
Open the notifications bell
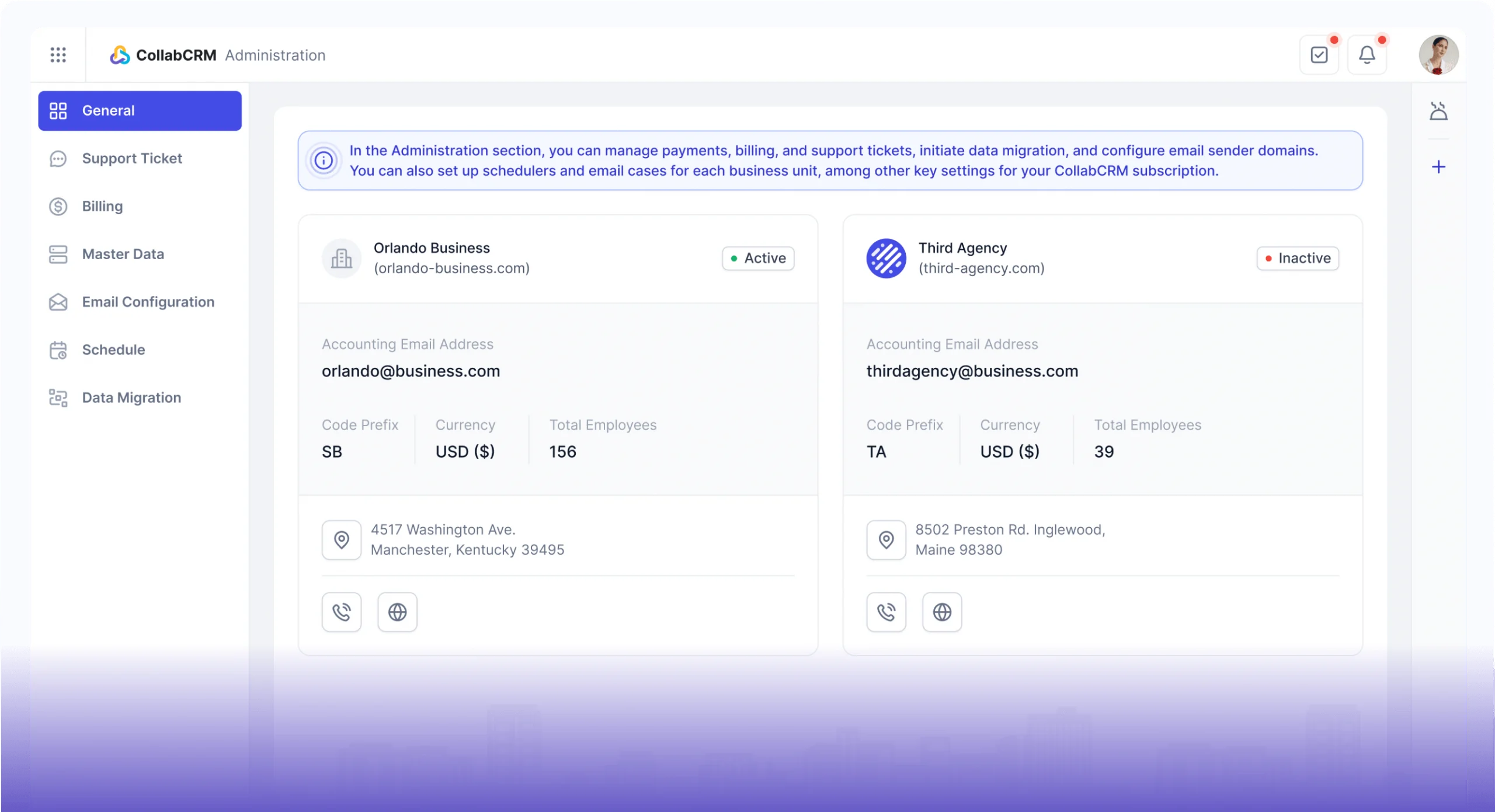(x=1367, y=55)
